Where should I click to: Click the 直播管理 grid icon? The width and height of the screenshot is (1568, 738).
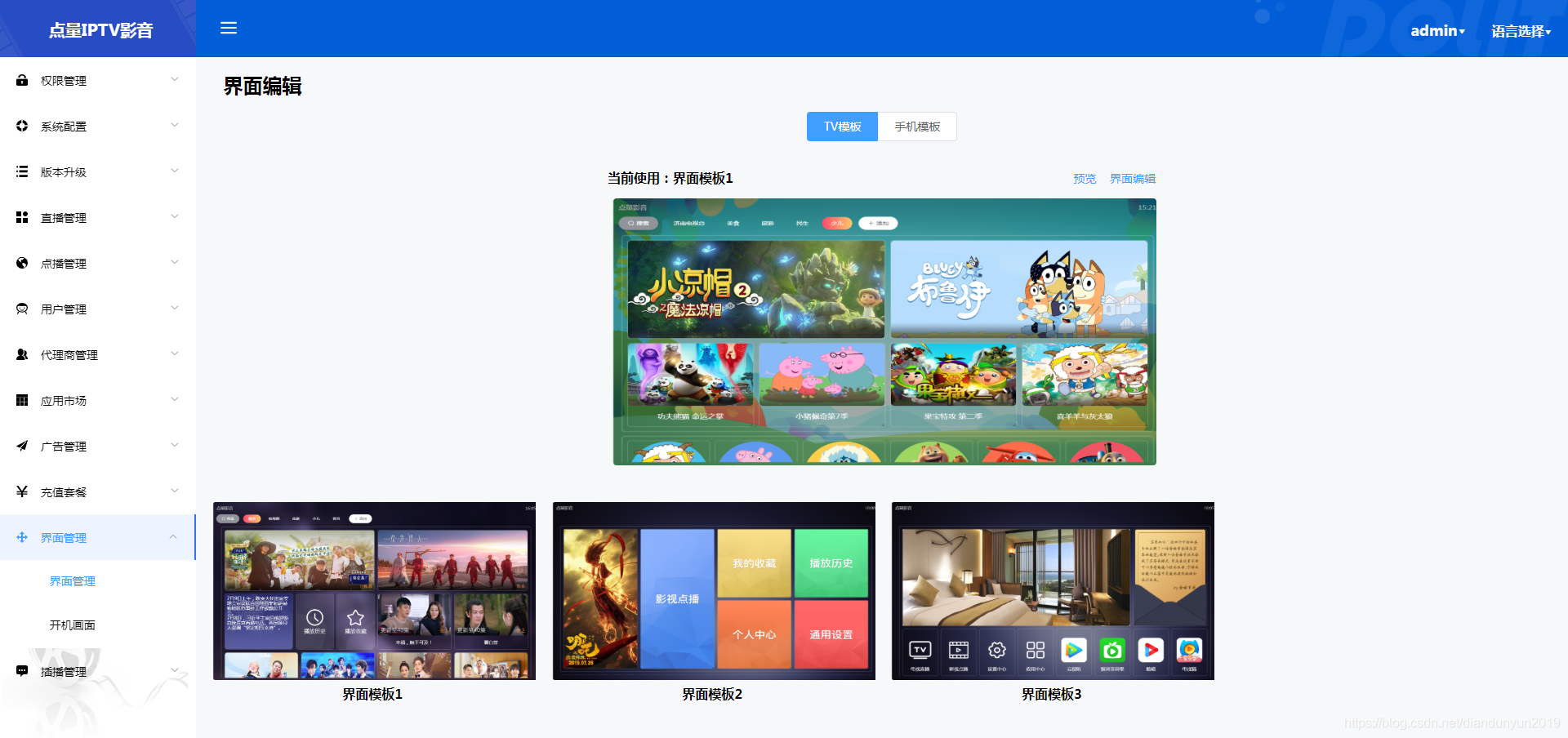[22, 217]
